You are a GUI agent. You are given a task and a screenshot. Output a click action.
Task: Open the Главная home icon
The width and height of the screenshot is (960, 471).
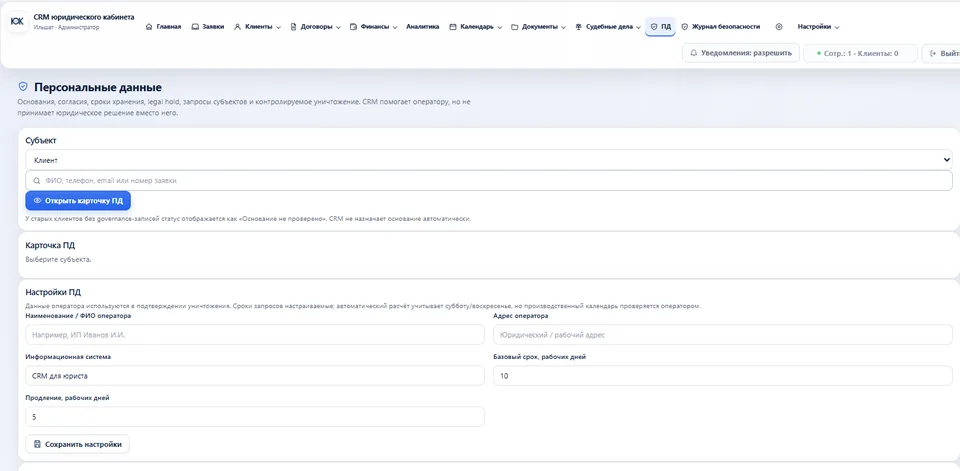click(x=149, y=27)
